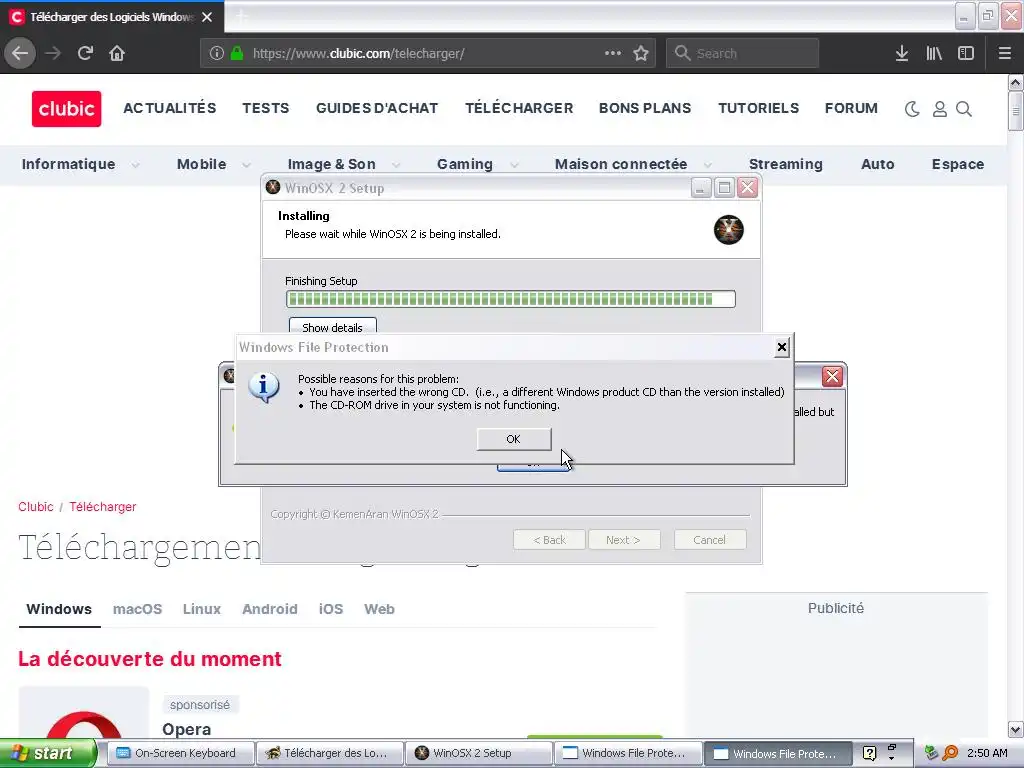
Task: Select the iOS platform tab
Action: (330, 609)
